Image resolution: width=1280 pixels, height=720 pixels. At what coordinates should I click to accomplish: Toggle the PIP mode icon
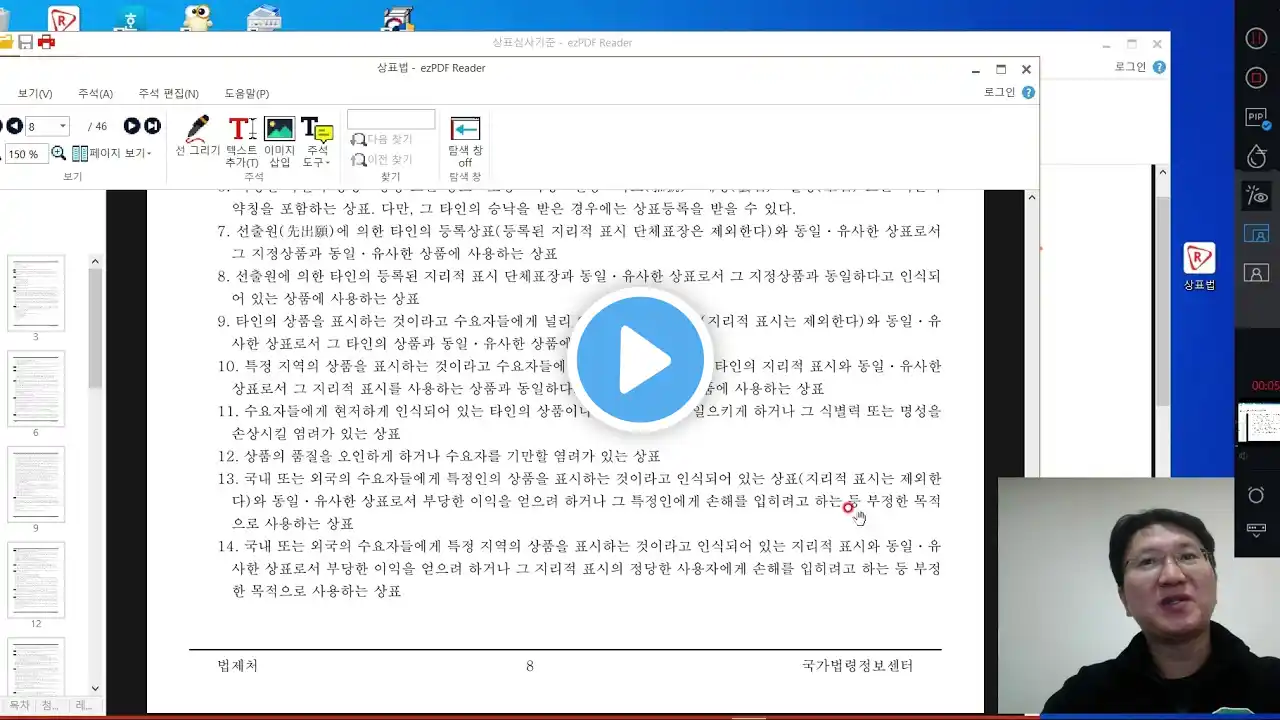[x=1257, y=118]
